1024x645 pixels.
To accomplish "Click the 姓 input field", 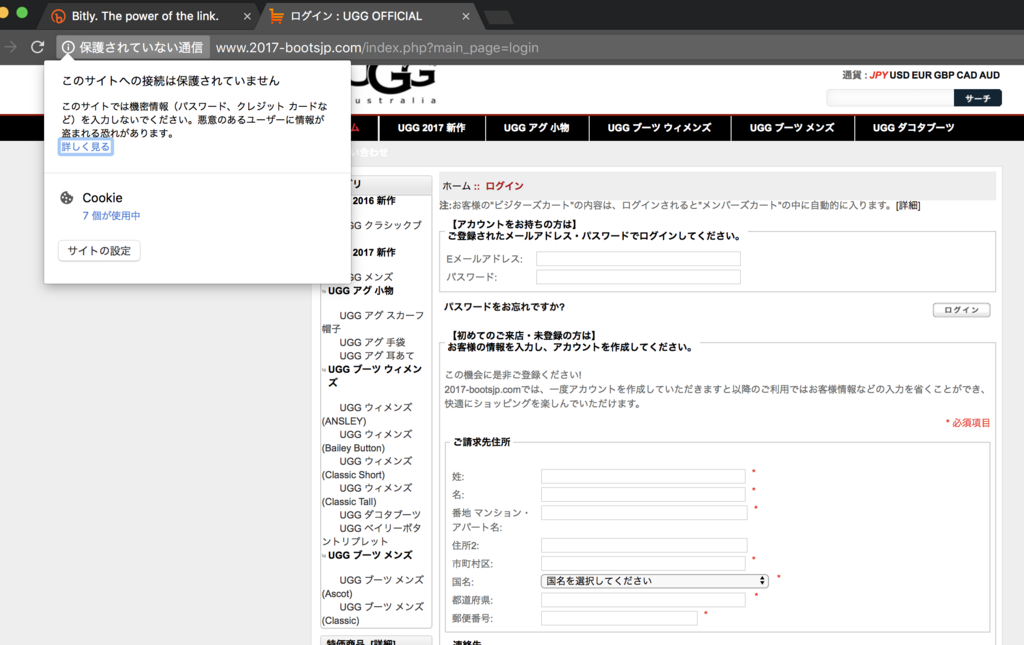I will pyautogui.click(x=643, y=476).
